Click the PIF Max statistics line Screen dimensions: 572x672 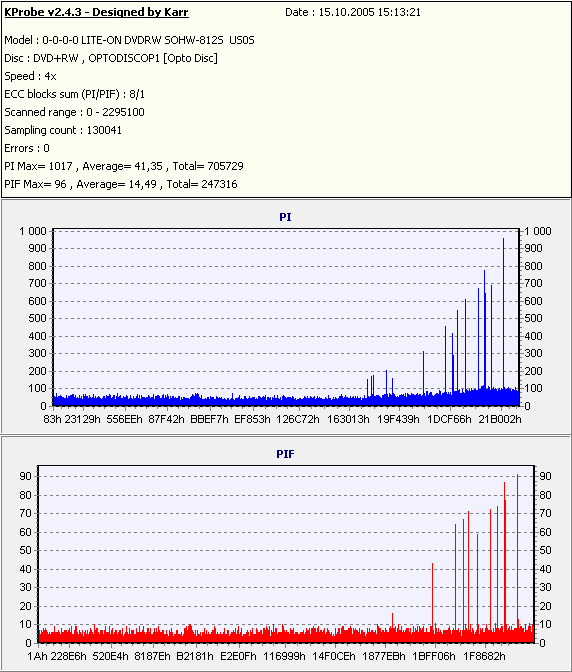click(x=121, y=184)
